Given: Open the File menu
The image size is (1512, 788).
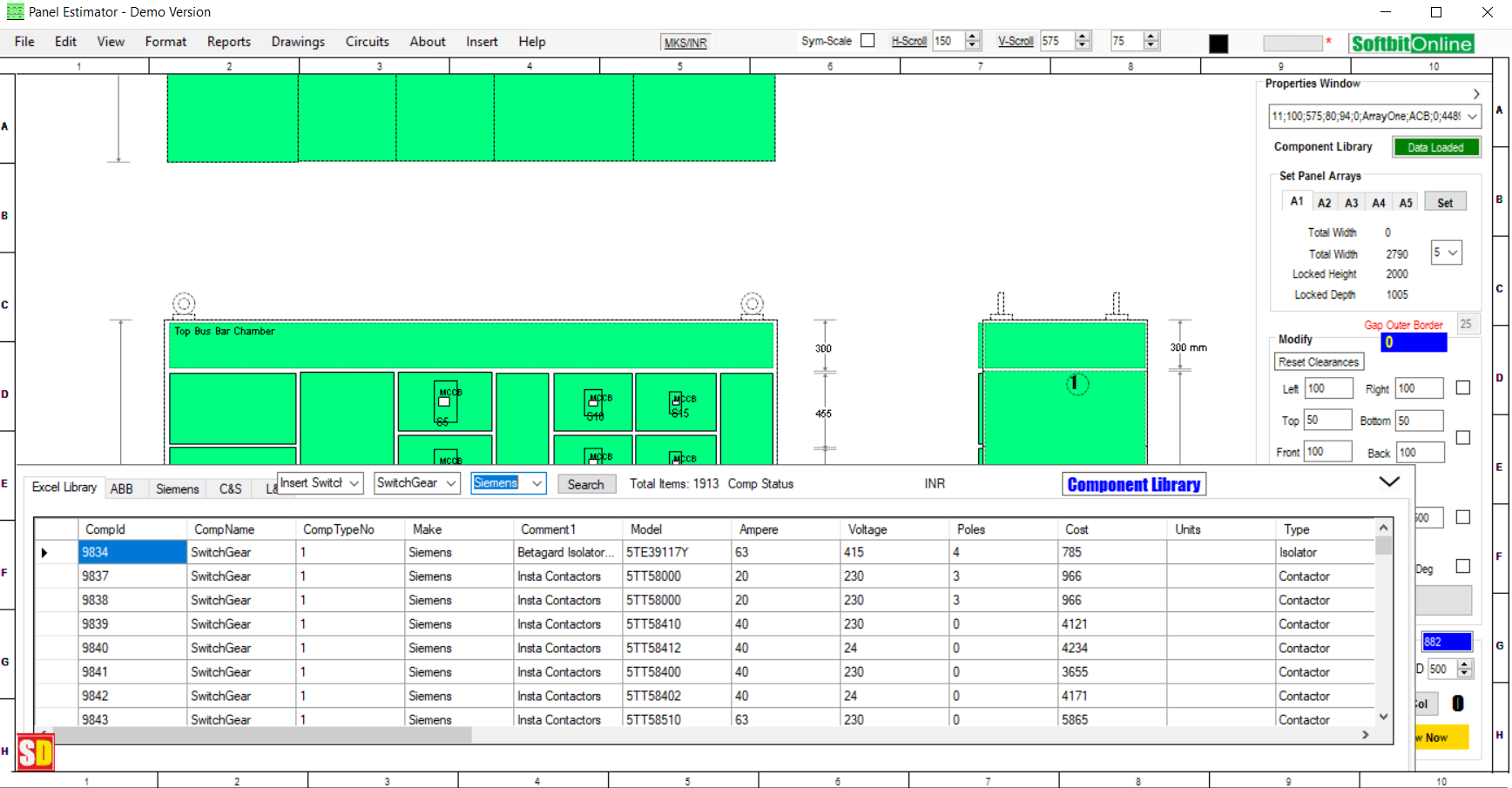Looking at the screenshot, I should tap(24, 42).
